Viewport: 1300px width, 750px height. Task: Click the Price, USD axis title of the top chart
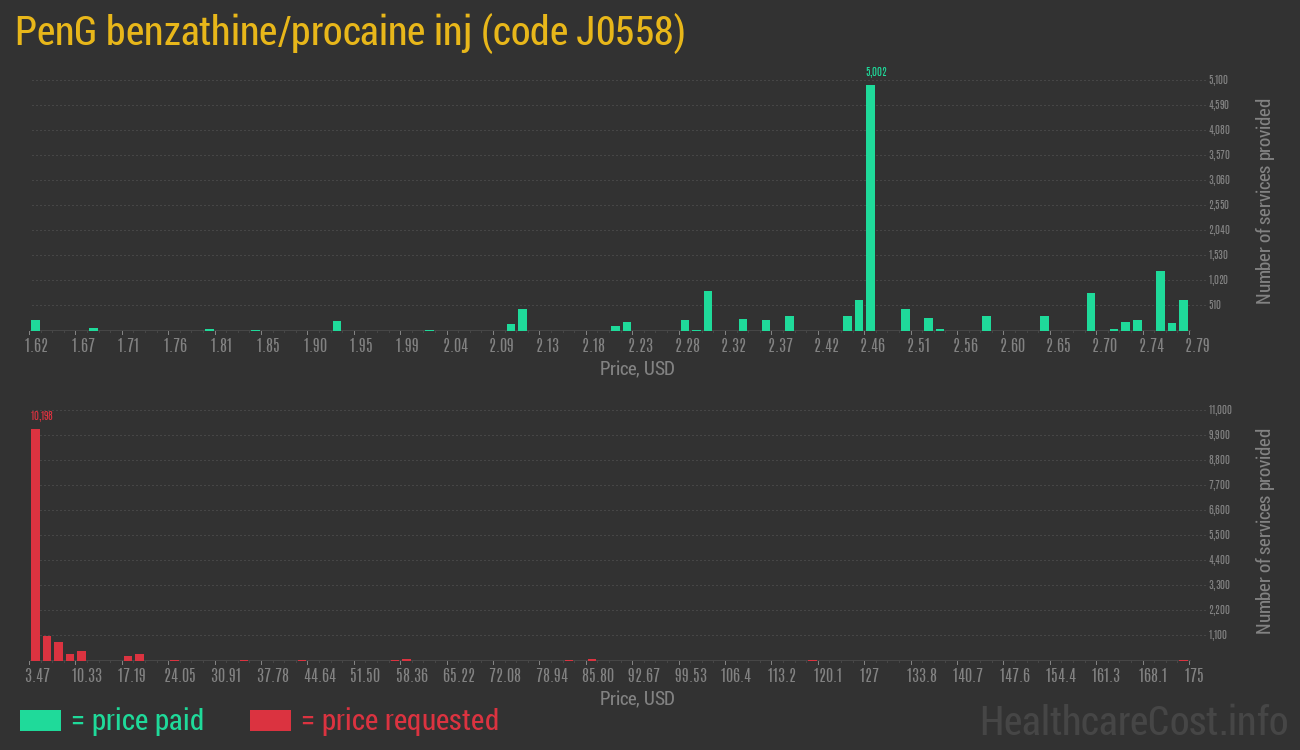point(636,369)
